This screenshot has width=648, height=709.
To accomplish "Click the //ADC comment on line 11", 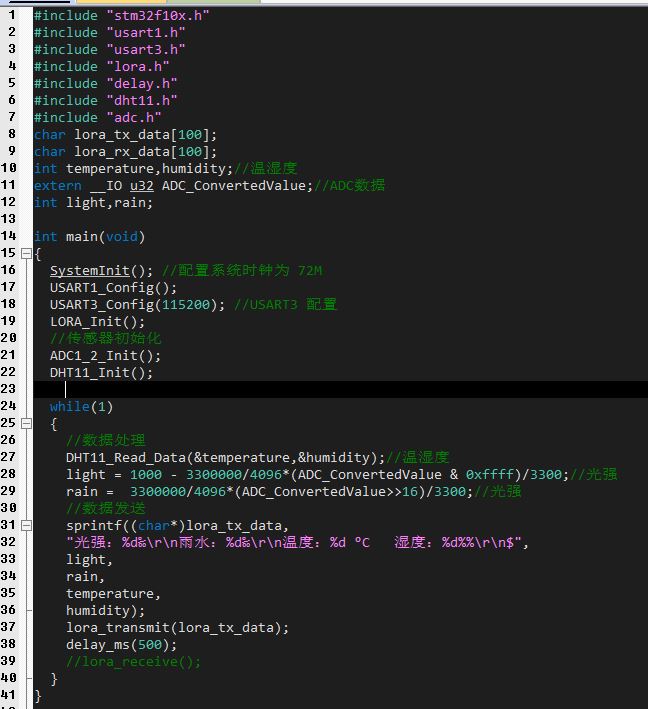I will pyautogui.click(x=349, y=185).
